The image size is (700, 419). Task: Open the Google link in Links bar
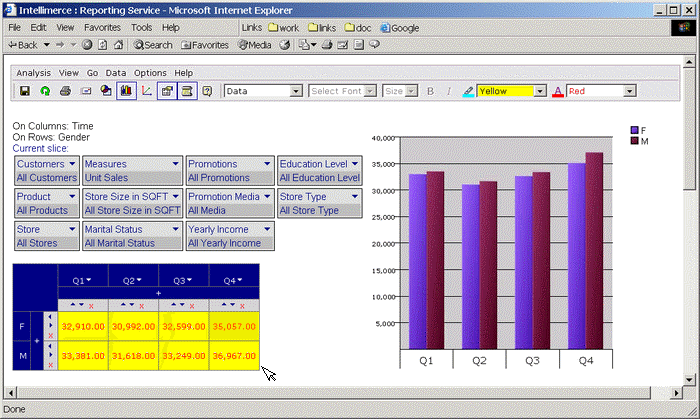tap(400, 28)
